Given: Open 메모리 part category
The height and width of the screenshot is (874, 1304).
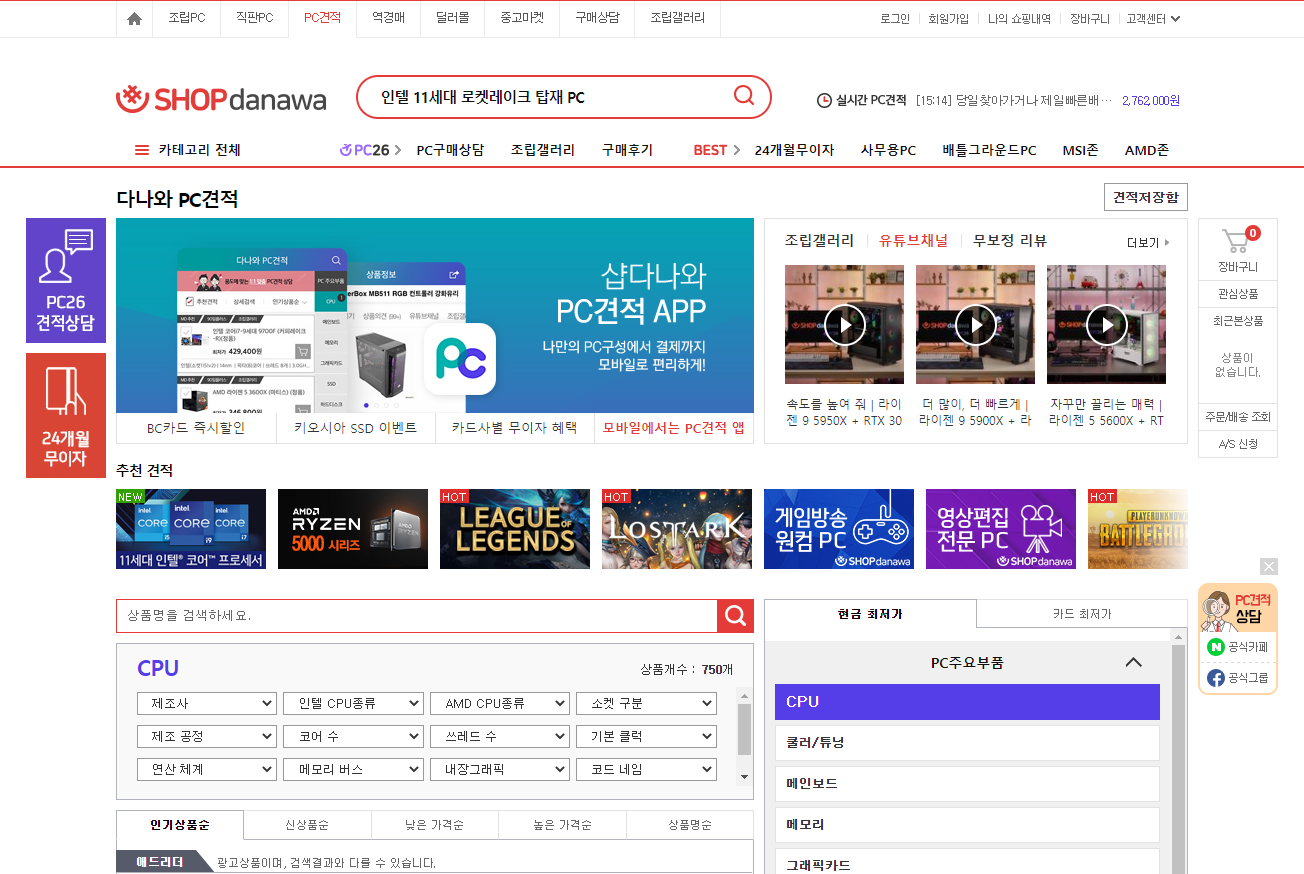Looking at the screenshot, I should (967, 825).
